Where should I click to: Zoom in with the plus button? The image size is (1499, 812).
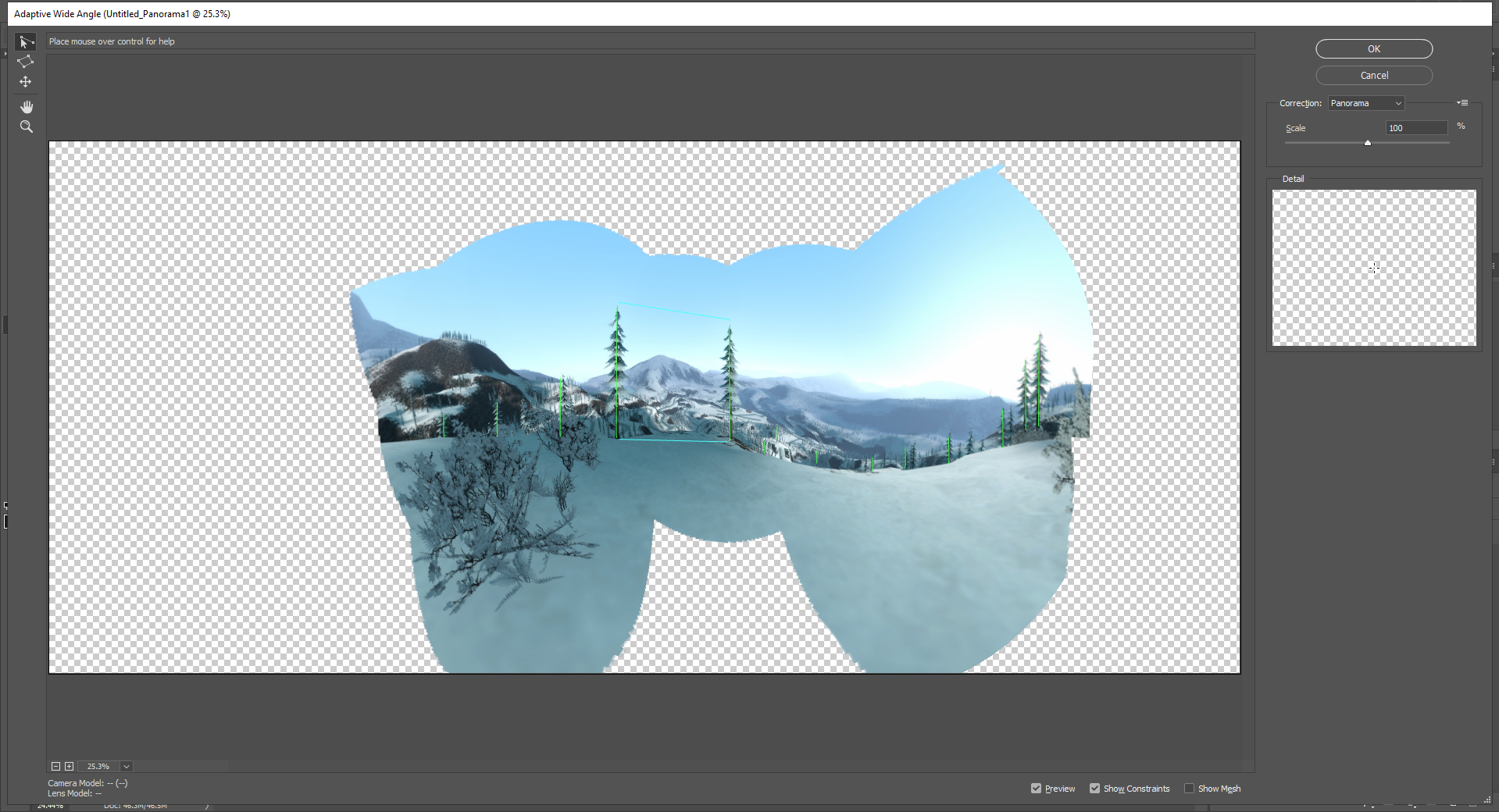pos(69,767)
